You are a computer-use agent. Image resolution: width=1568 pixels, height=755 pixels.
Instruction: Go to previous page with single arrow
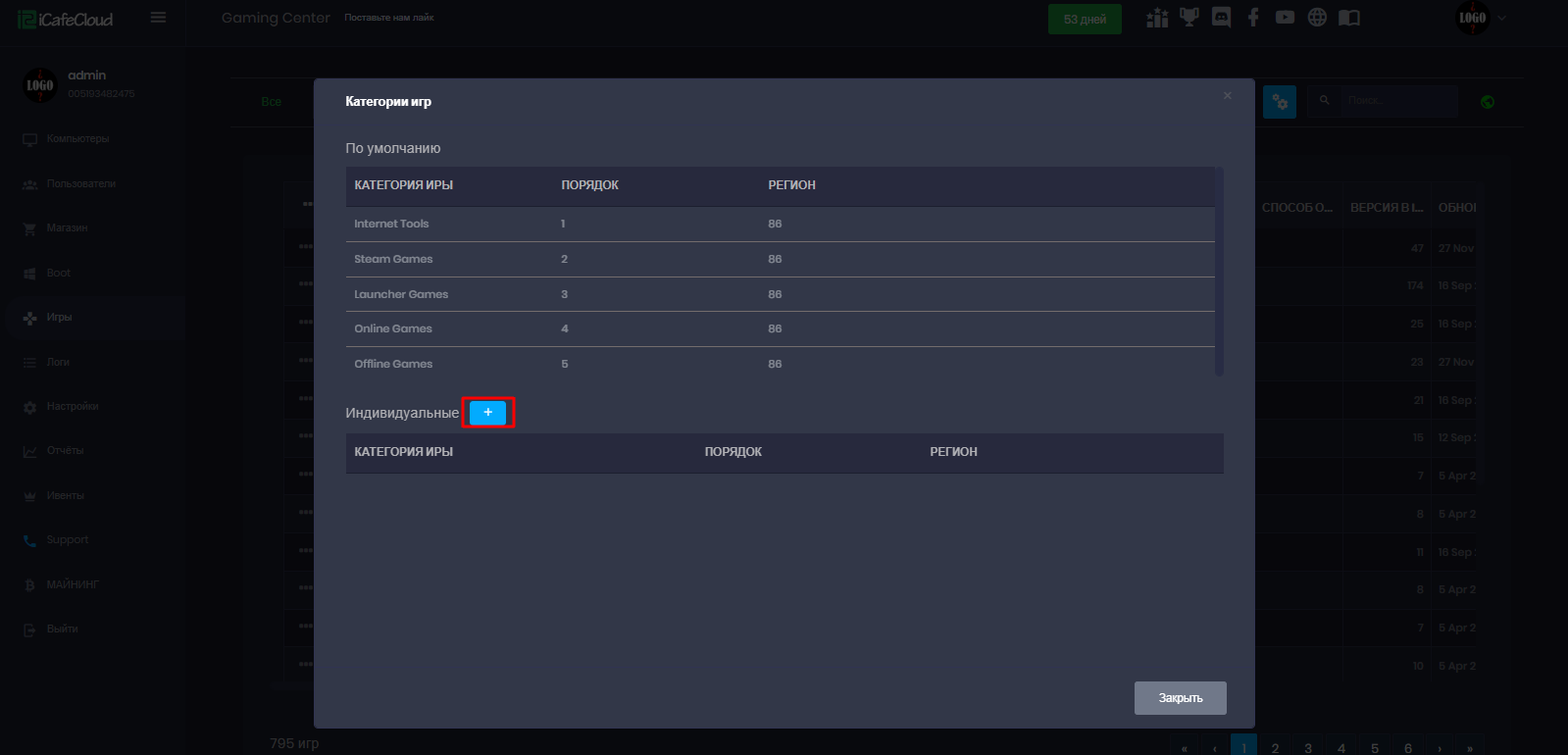coord(1215,748)
